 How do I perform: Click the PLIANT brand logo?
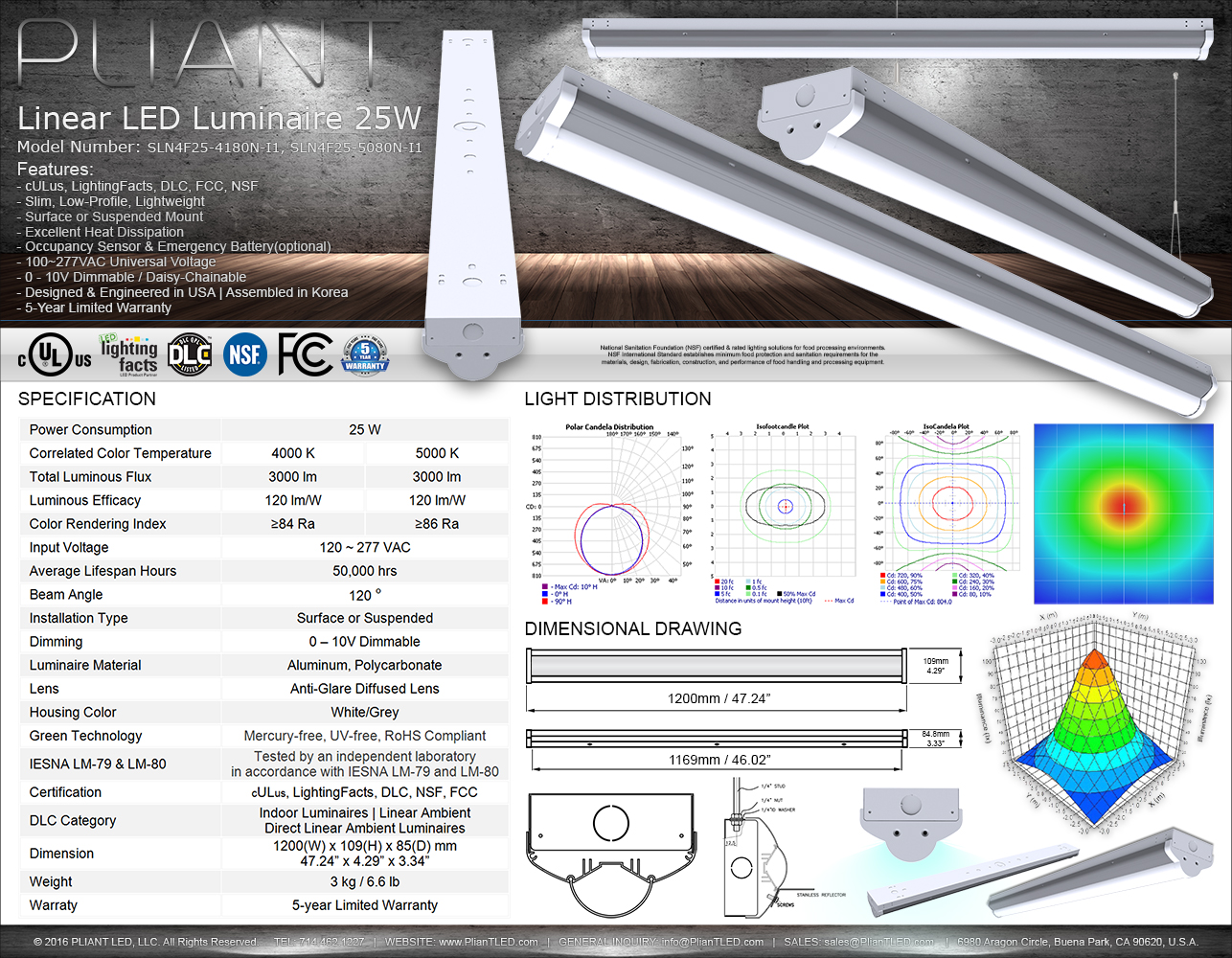click(x=207, y=56)
